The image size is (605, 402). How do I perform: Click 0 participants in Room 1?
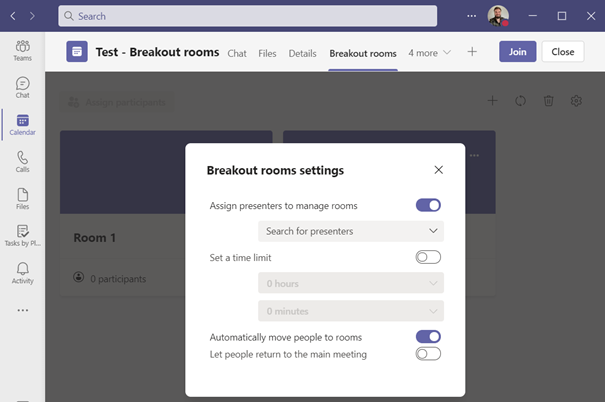click(x=118, y=279)
